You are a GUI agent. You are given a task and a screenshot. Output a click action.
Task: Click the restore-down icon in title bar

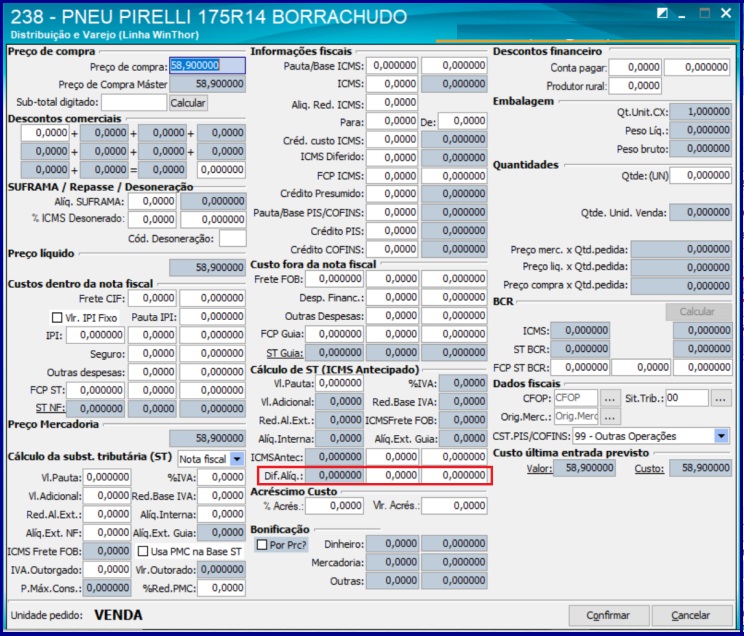662,13
